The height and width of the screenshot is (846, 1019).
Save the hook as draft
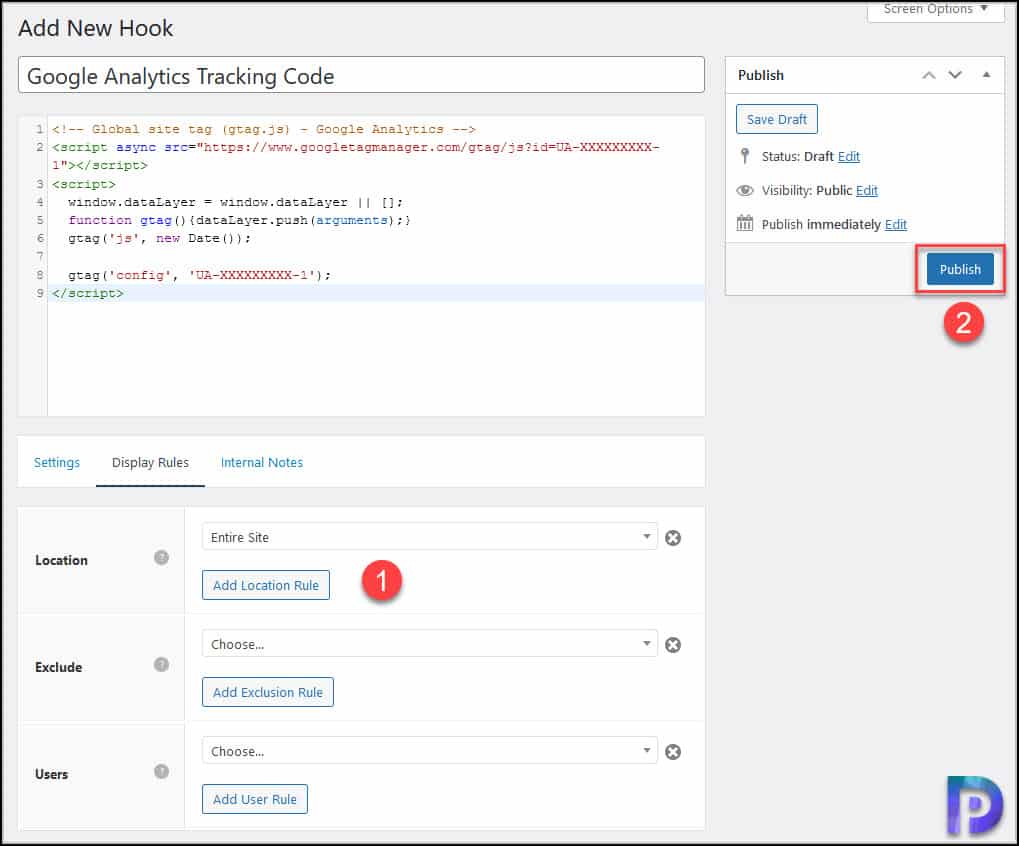777,120
